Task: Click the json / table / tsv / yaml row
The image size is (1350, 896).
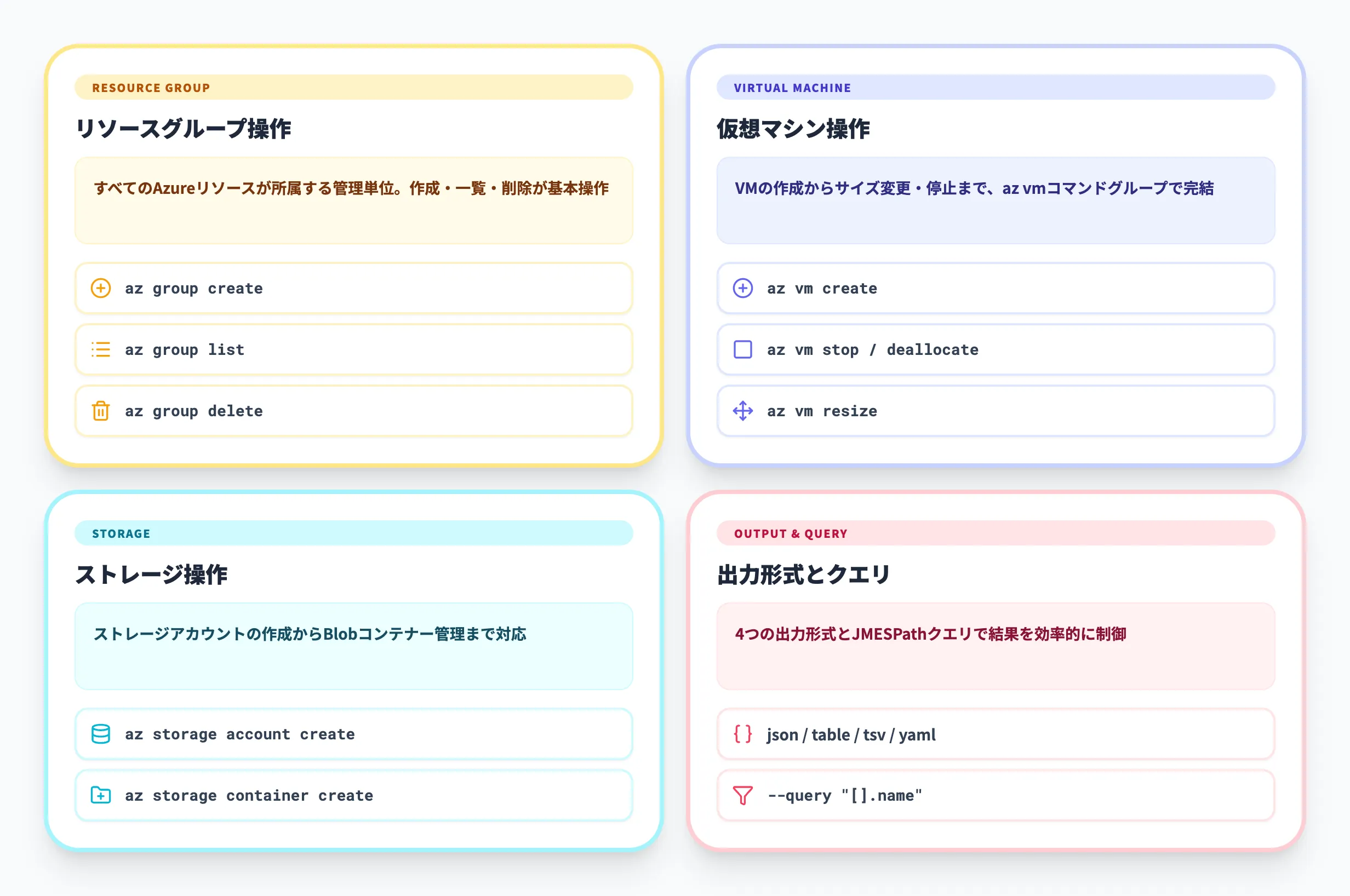Action: [996, 734]
